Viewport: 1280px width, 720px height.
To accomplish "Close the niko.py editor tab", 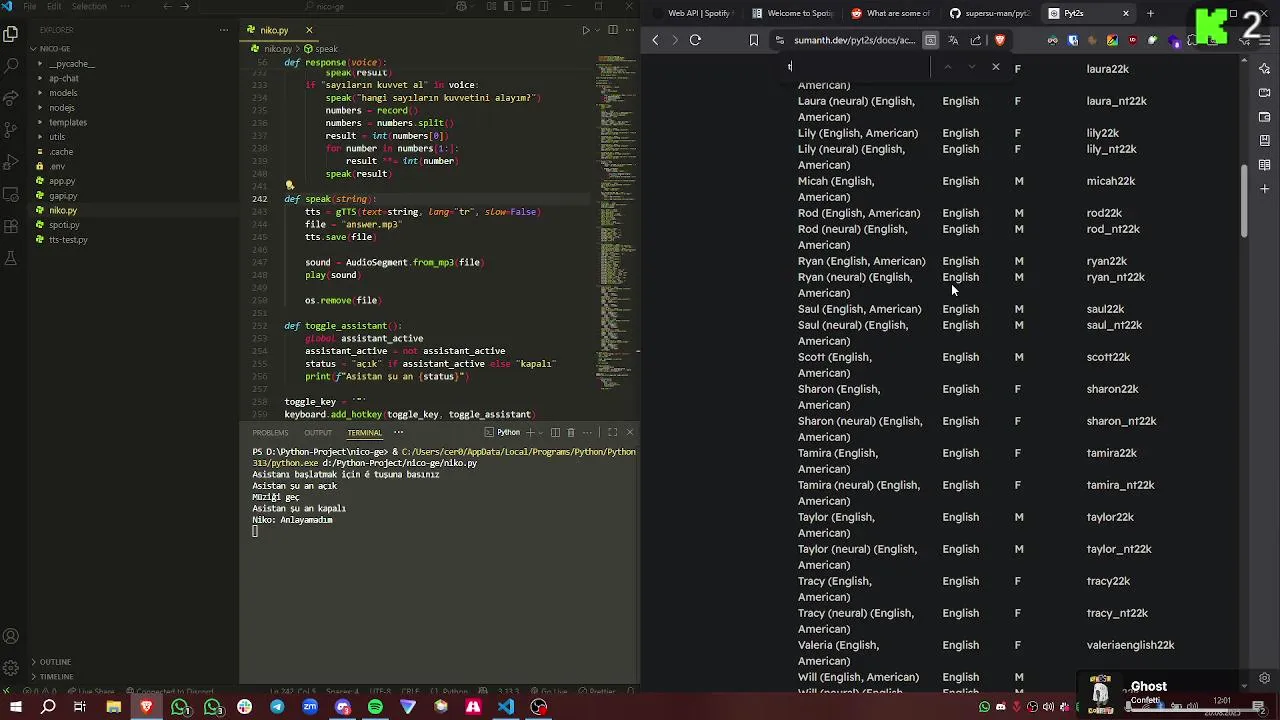I will coord(309,30).
